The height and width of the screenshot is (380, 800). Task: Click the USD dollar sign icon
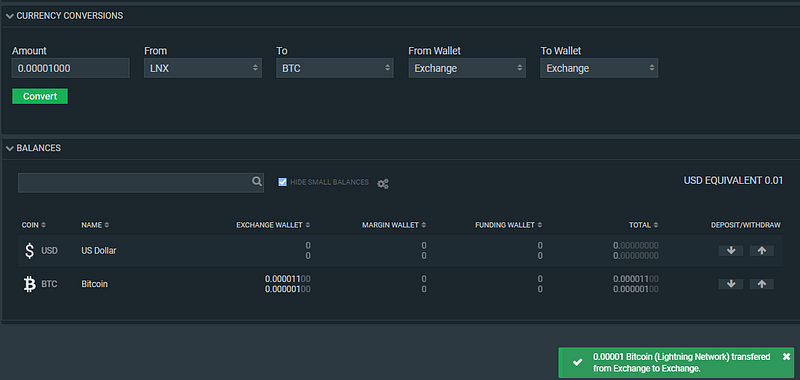pyautogui.click(x=30, y=250)
